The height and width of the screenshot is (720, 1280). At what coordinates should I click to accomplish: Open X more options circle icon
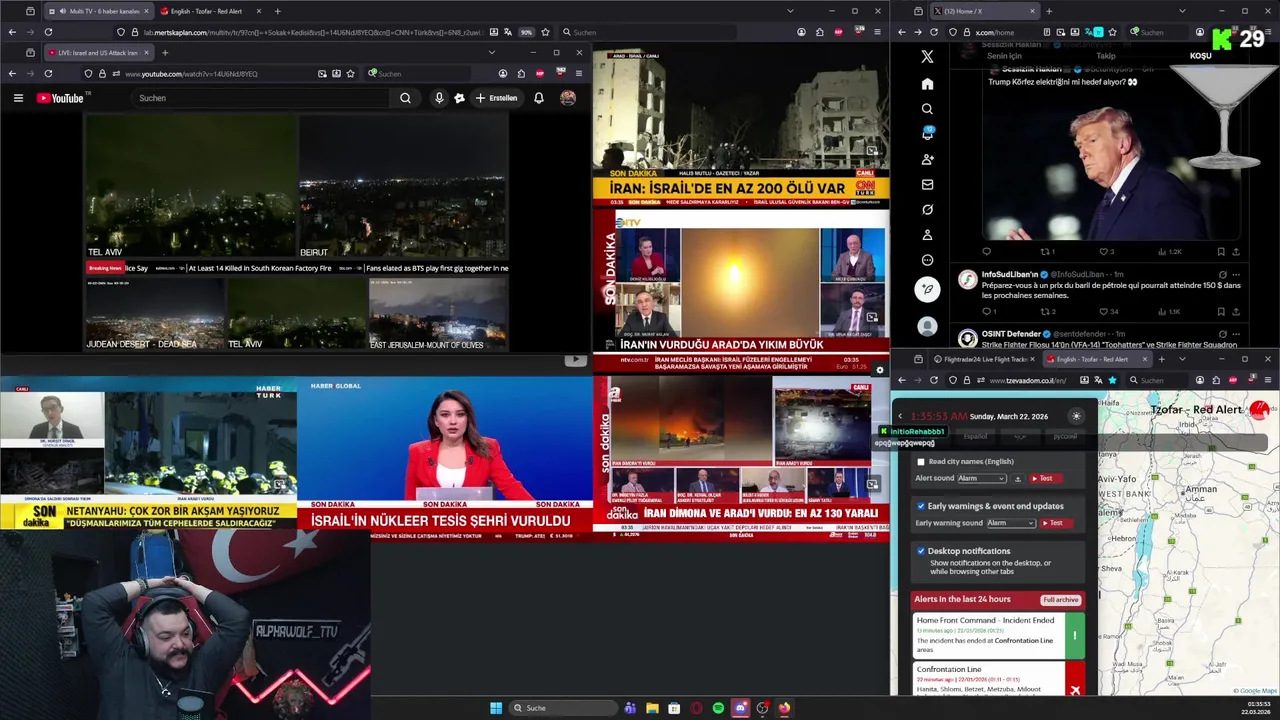927,260
